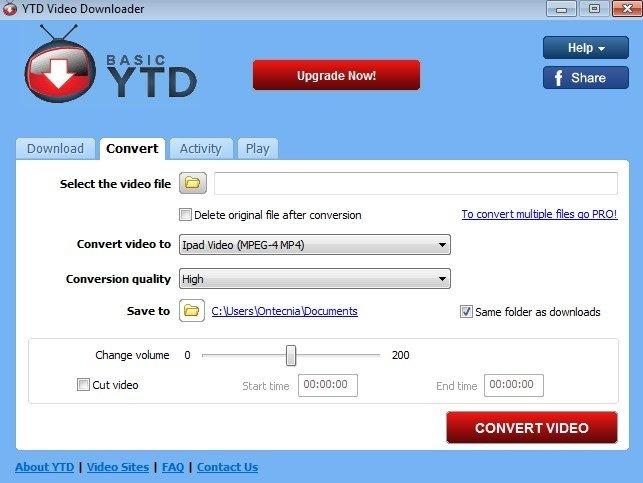Open folder browser for selecting video file
This screenshot has height=483, width=643.
coord(191,183)
